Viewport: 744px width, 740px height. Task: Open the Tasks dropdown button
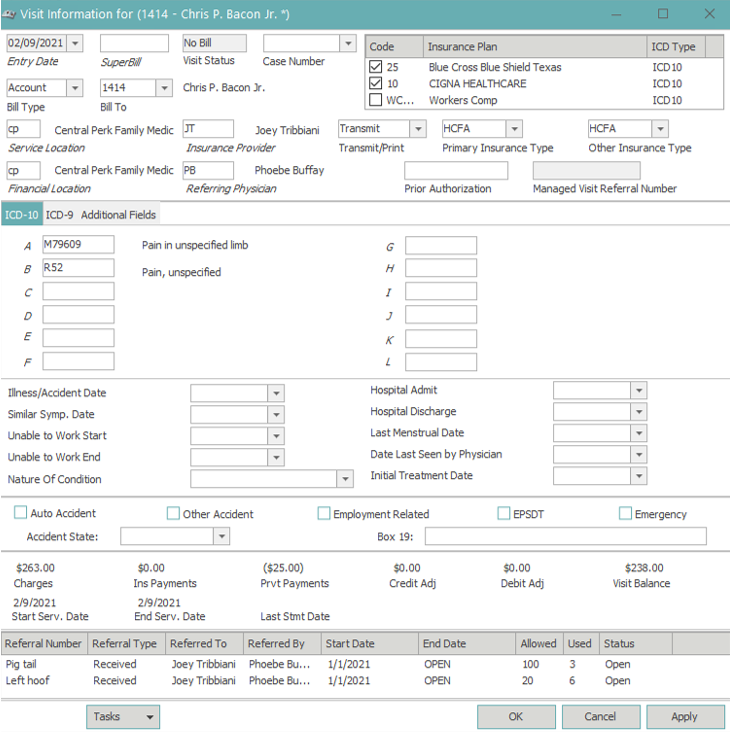pos(122,717)
